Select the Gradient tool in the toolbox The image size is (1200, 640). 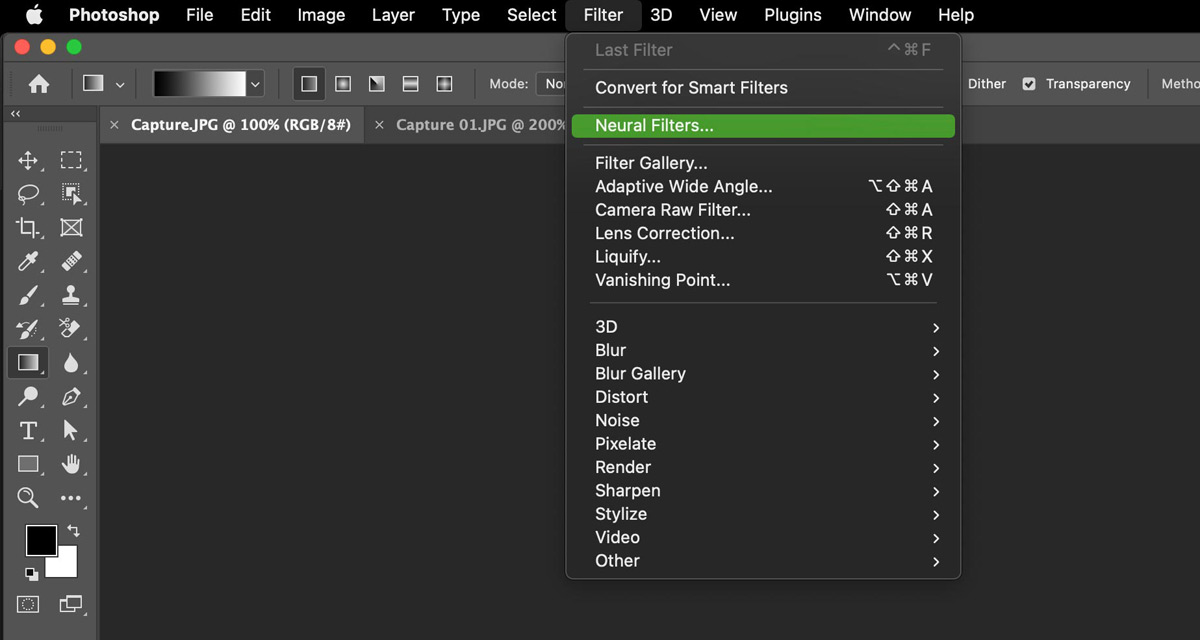(x=28, y=363)
